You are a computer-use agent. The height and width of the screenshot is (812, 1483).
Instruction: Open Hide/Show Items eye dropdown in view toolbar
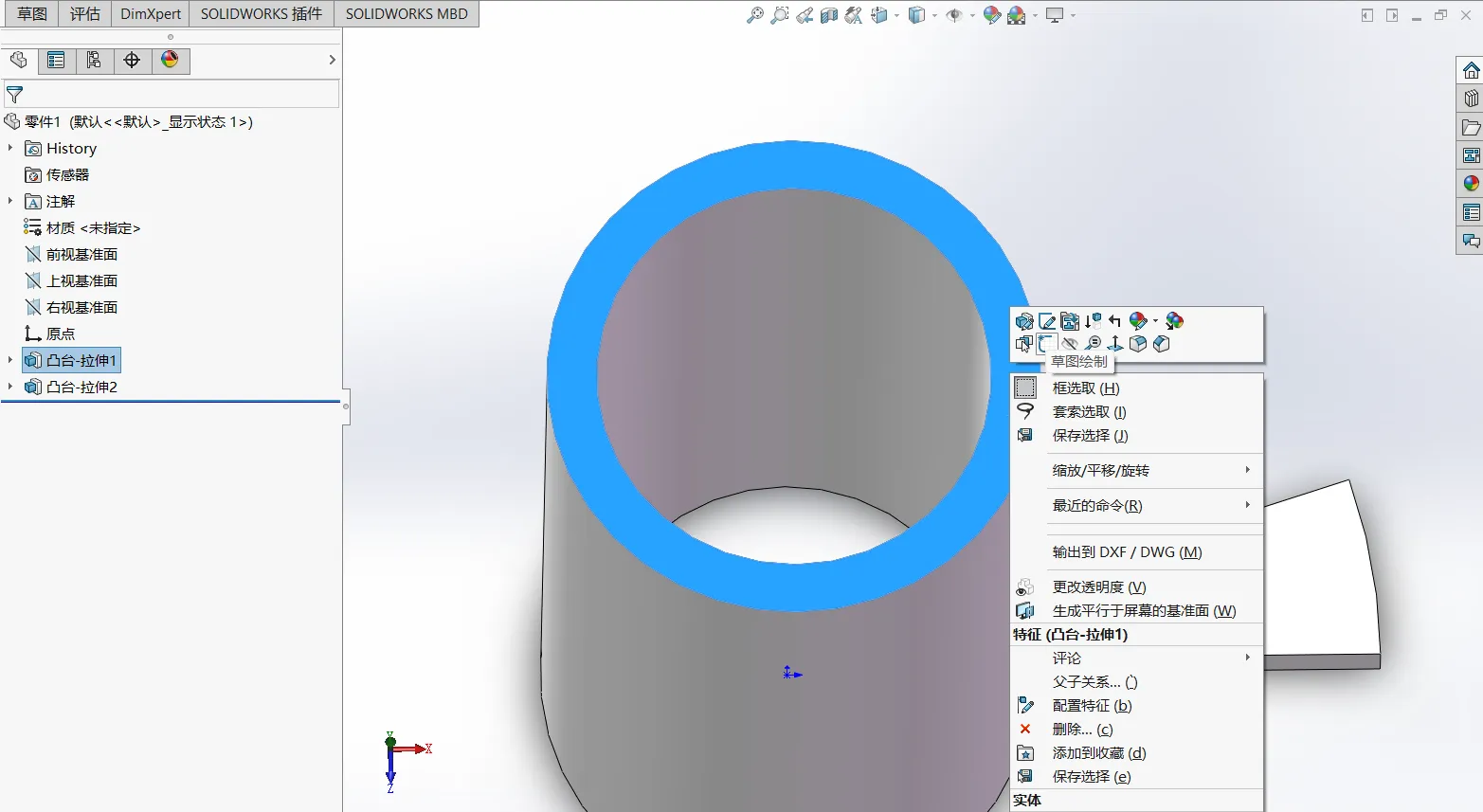tap(957, 15)
